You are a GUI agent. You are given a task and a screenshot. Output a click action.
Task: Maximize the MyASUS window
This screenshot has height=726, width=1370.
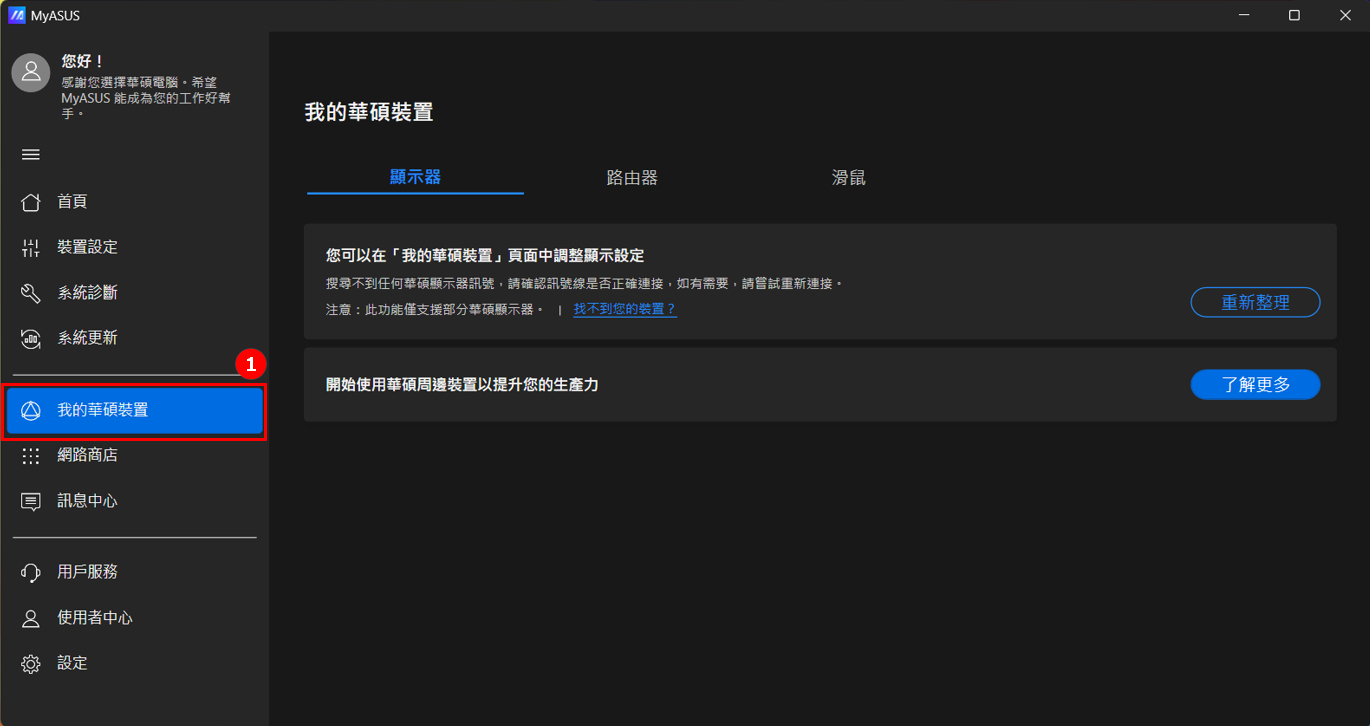pos(1294,15)
